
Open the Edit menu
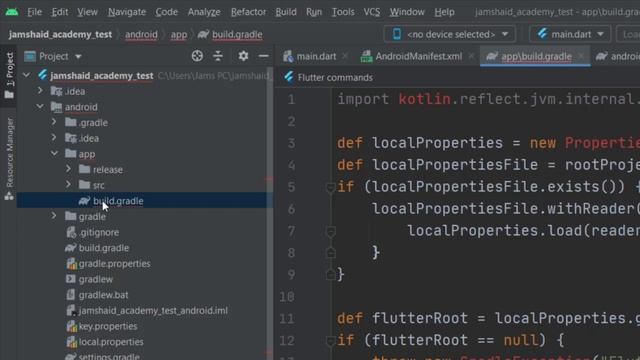[x=60, y=12]
